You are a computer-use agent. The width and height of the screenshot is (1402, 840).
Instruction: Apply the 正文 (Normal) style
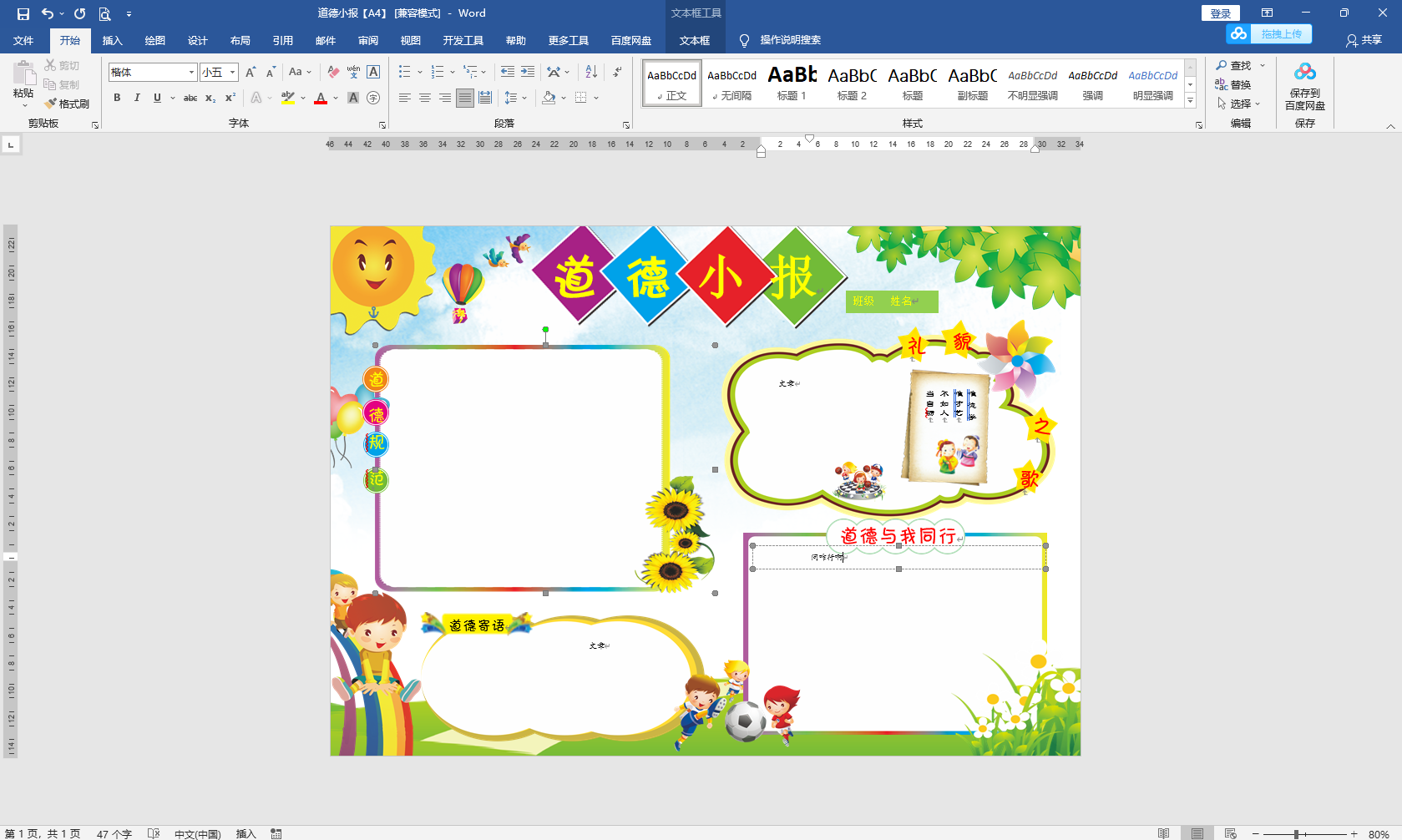click(x=672, y=83)
